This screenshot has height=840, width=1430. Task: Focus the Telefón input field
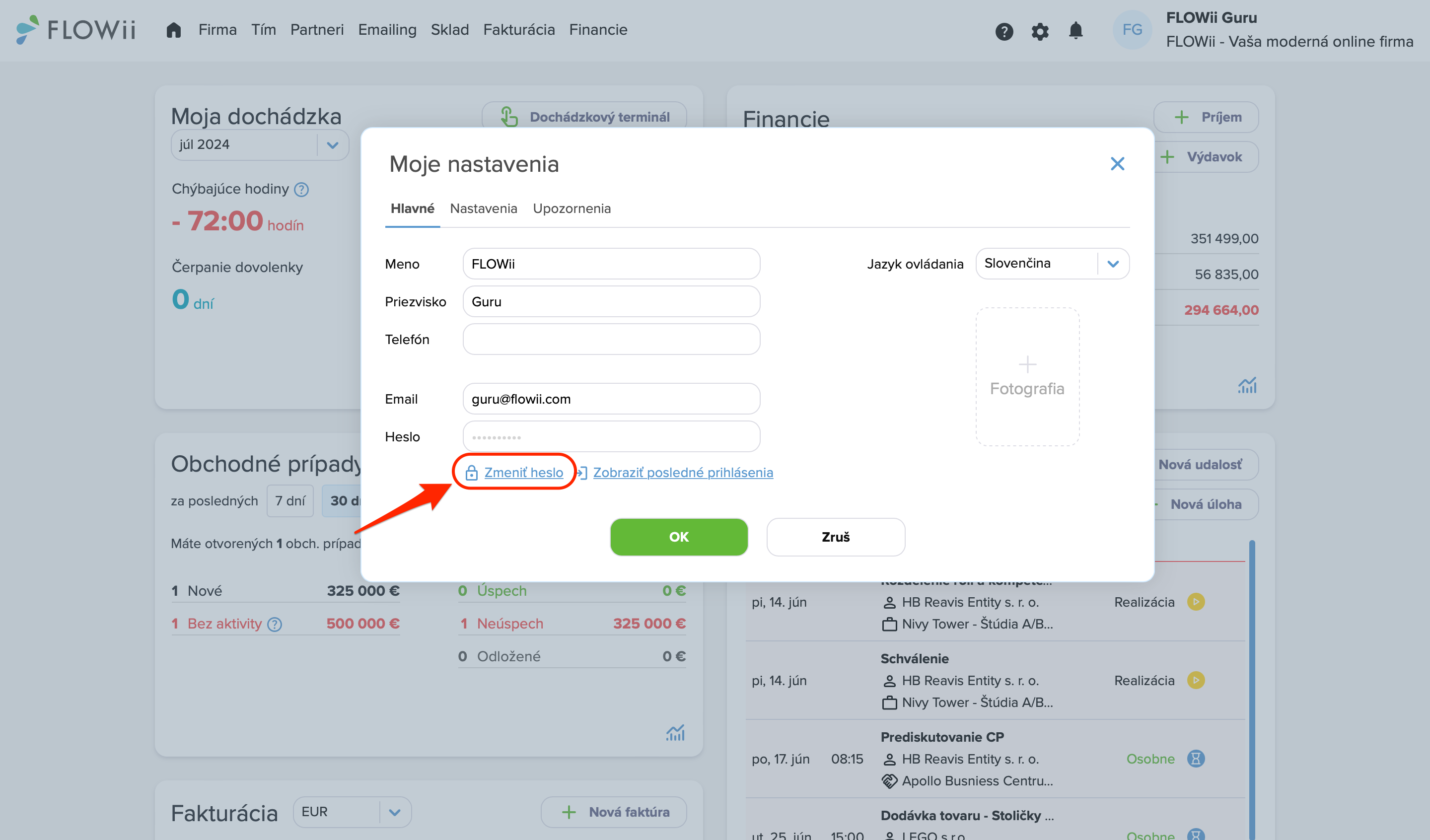point(611,340)
